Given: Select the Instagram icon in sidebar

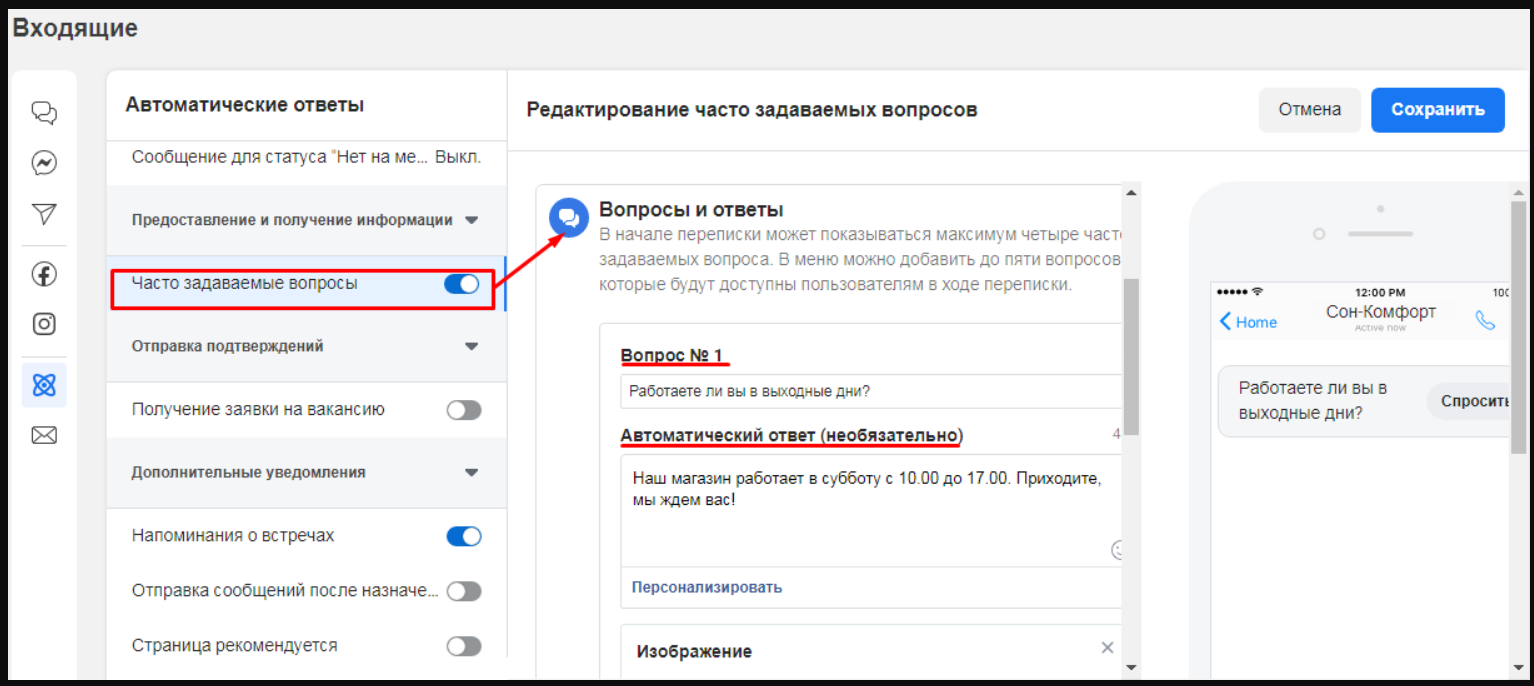Looking at the screenshot, I should tap(43, 324).
